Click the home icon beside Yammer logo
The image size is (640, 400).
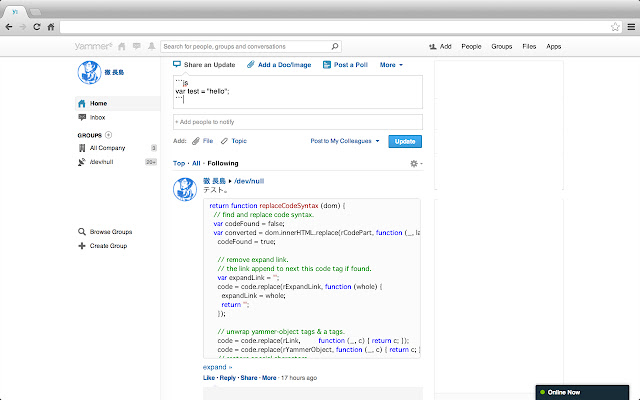pyautogui.click(x=122, y=47)
